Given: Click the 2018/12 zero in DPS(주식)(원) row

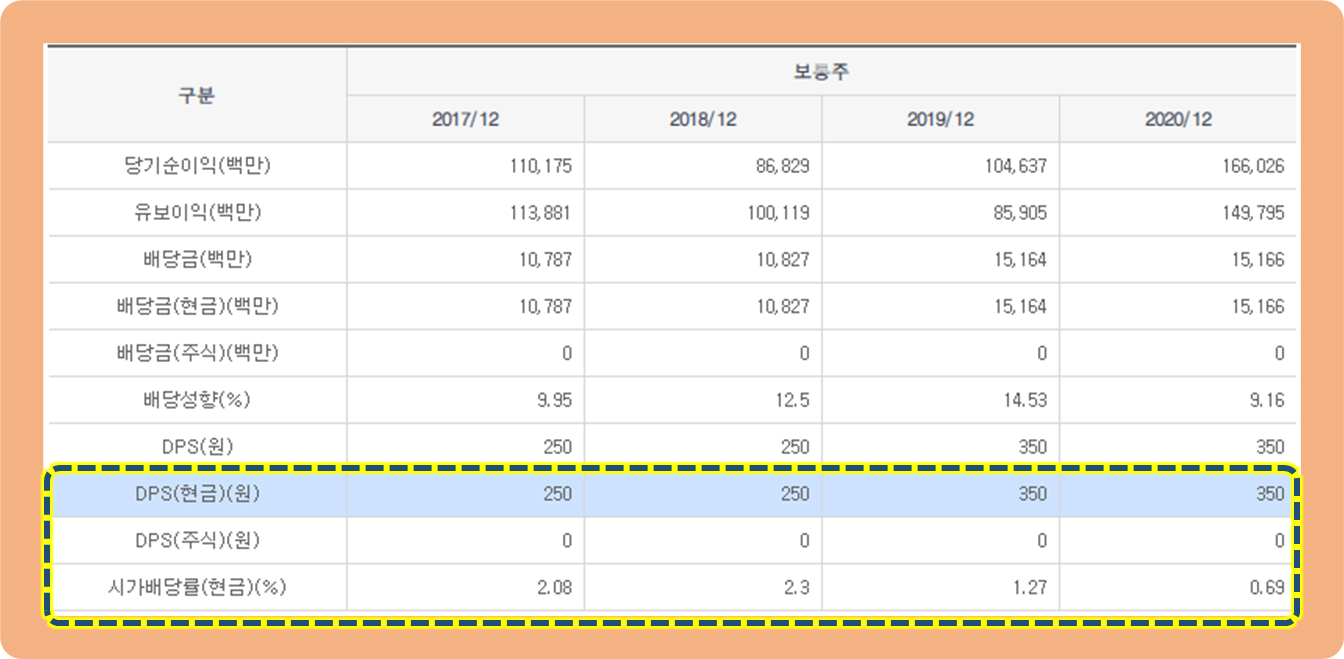Looking at the screenshot, I should point(804,541).
